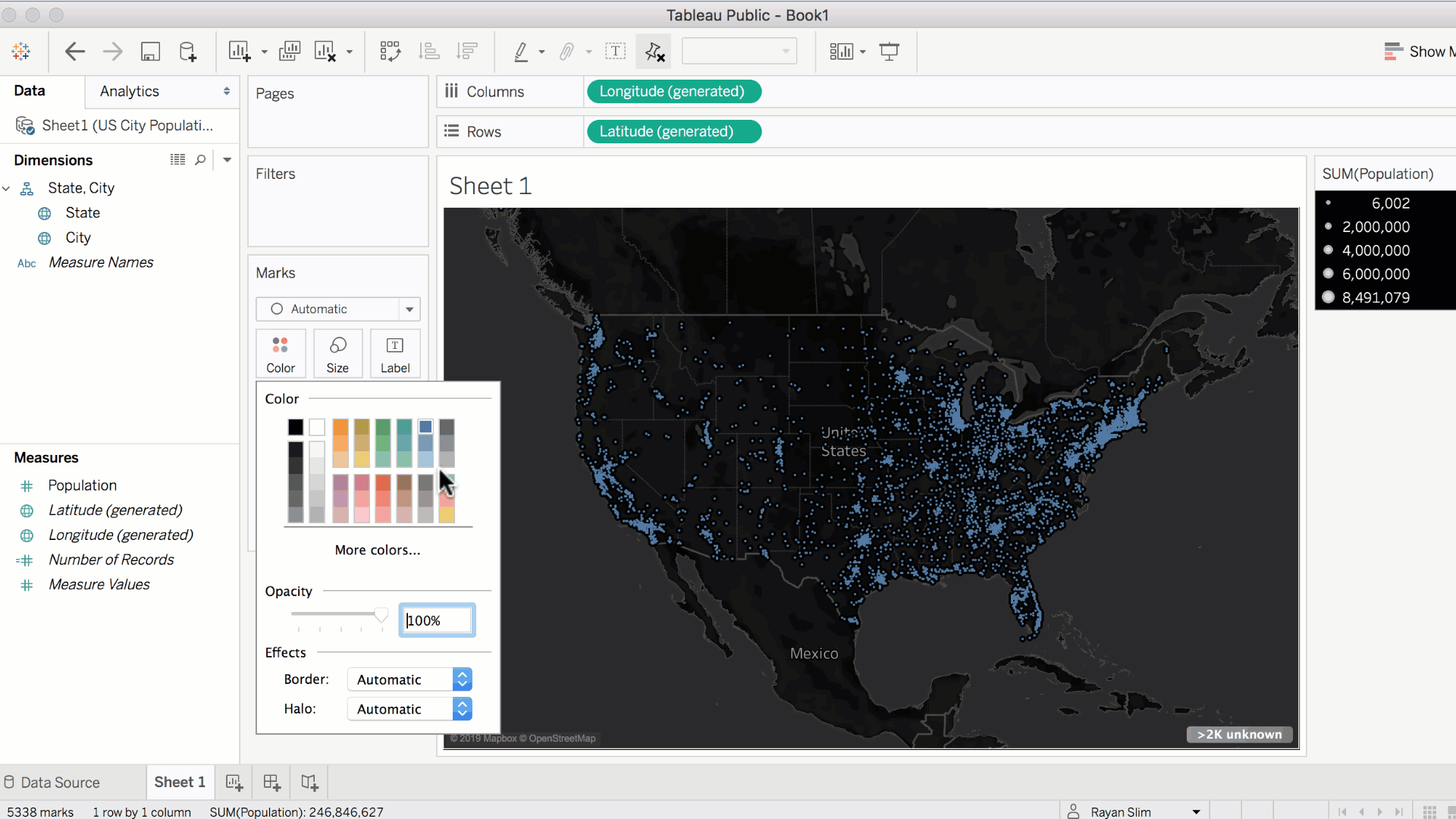This screenshot has height=819, width=1456.
Task: Click the New dashboard tab icon
Action: coord(271,782)
